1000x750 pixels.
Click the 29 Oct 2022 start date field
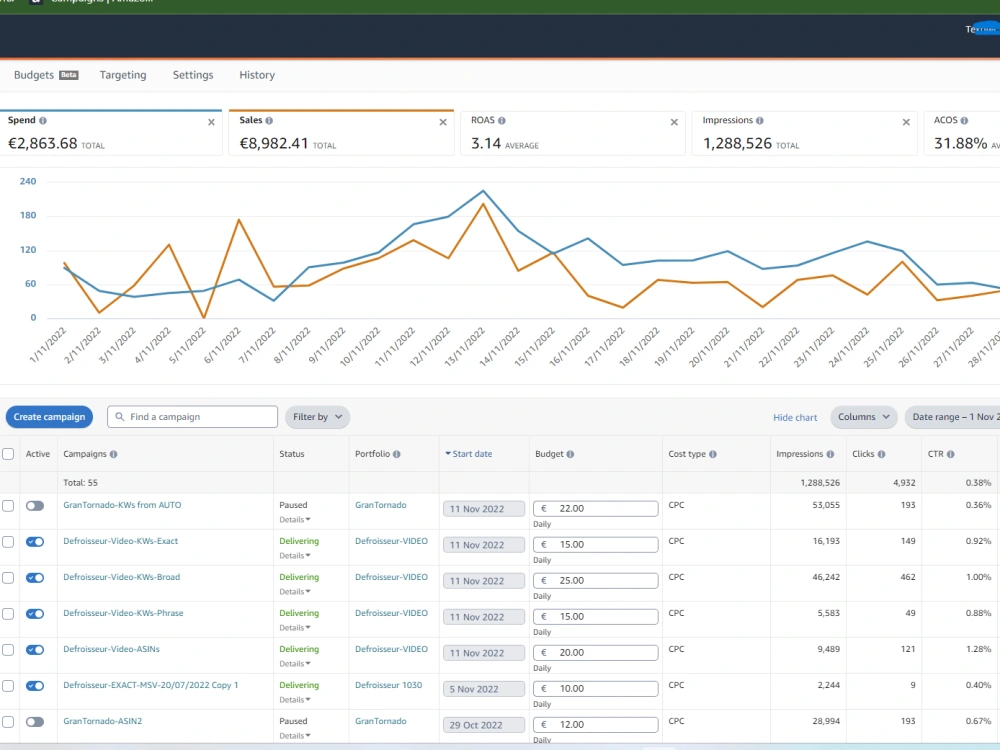(483, 725)
